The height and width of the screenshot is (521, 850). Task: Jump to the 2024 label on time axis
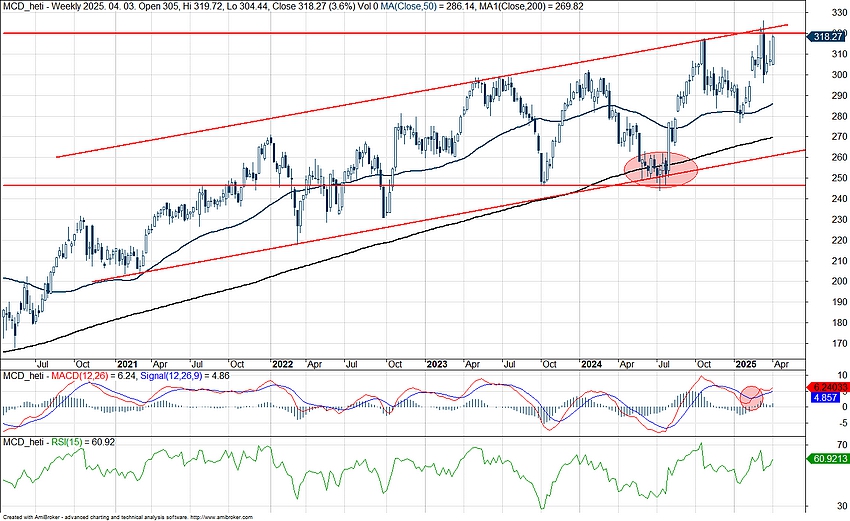click(592, 363)
